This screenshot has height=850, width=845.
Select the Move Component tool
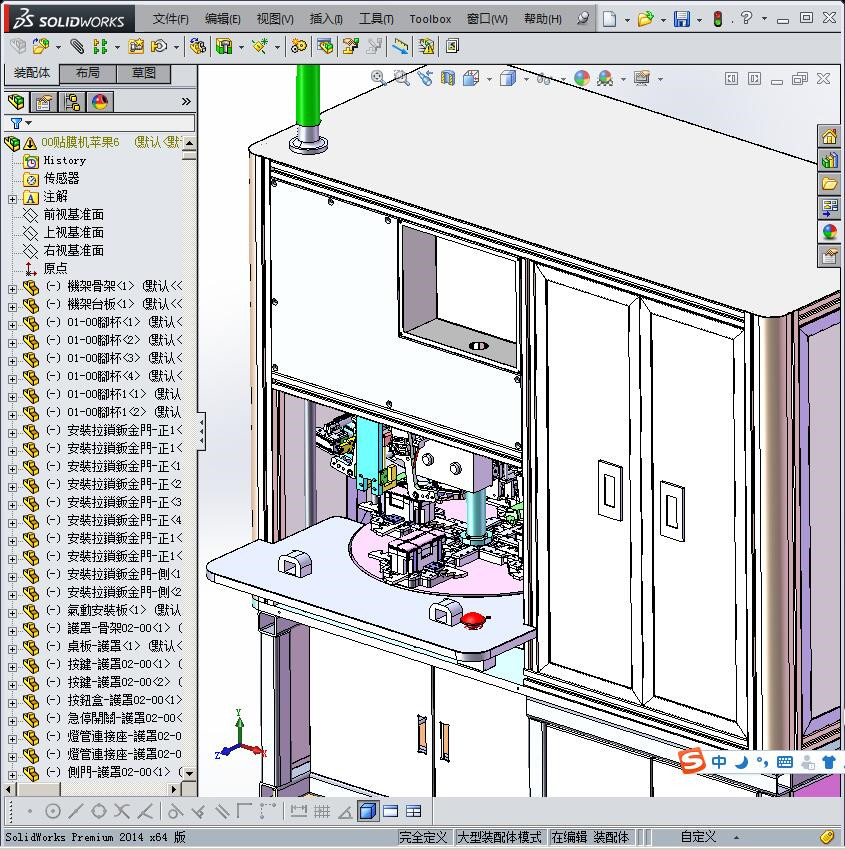(x=159, y=47)
